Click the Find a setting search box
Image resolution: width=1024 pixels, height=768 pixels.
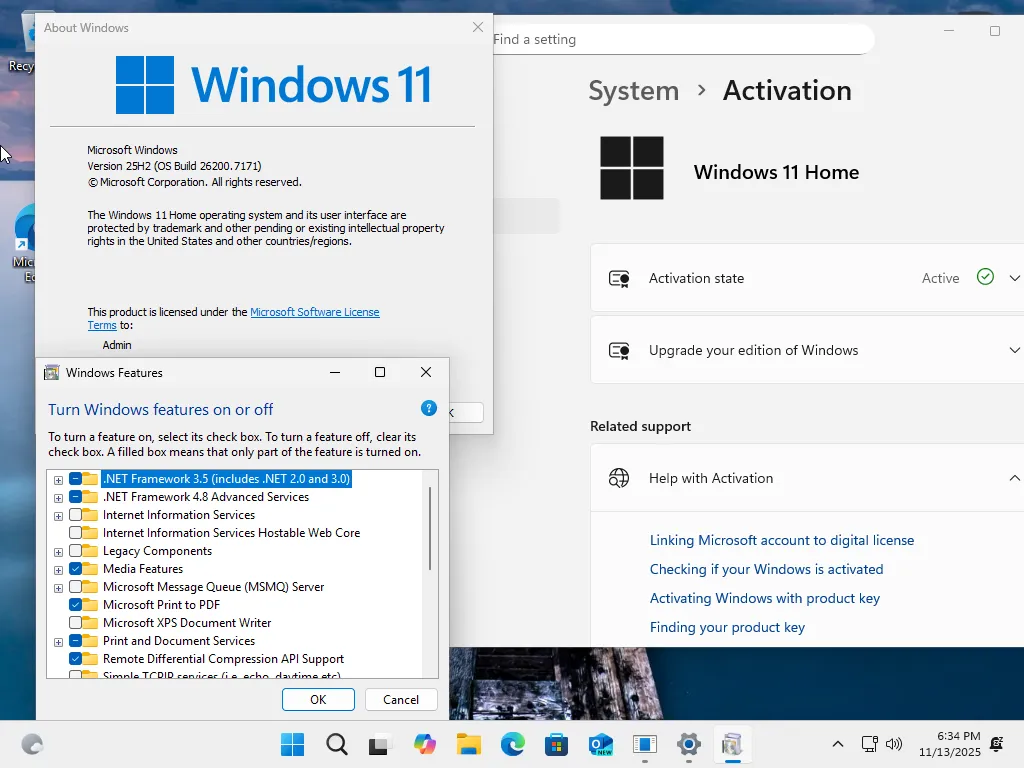point(650,39)
